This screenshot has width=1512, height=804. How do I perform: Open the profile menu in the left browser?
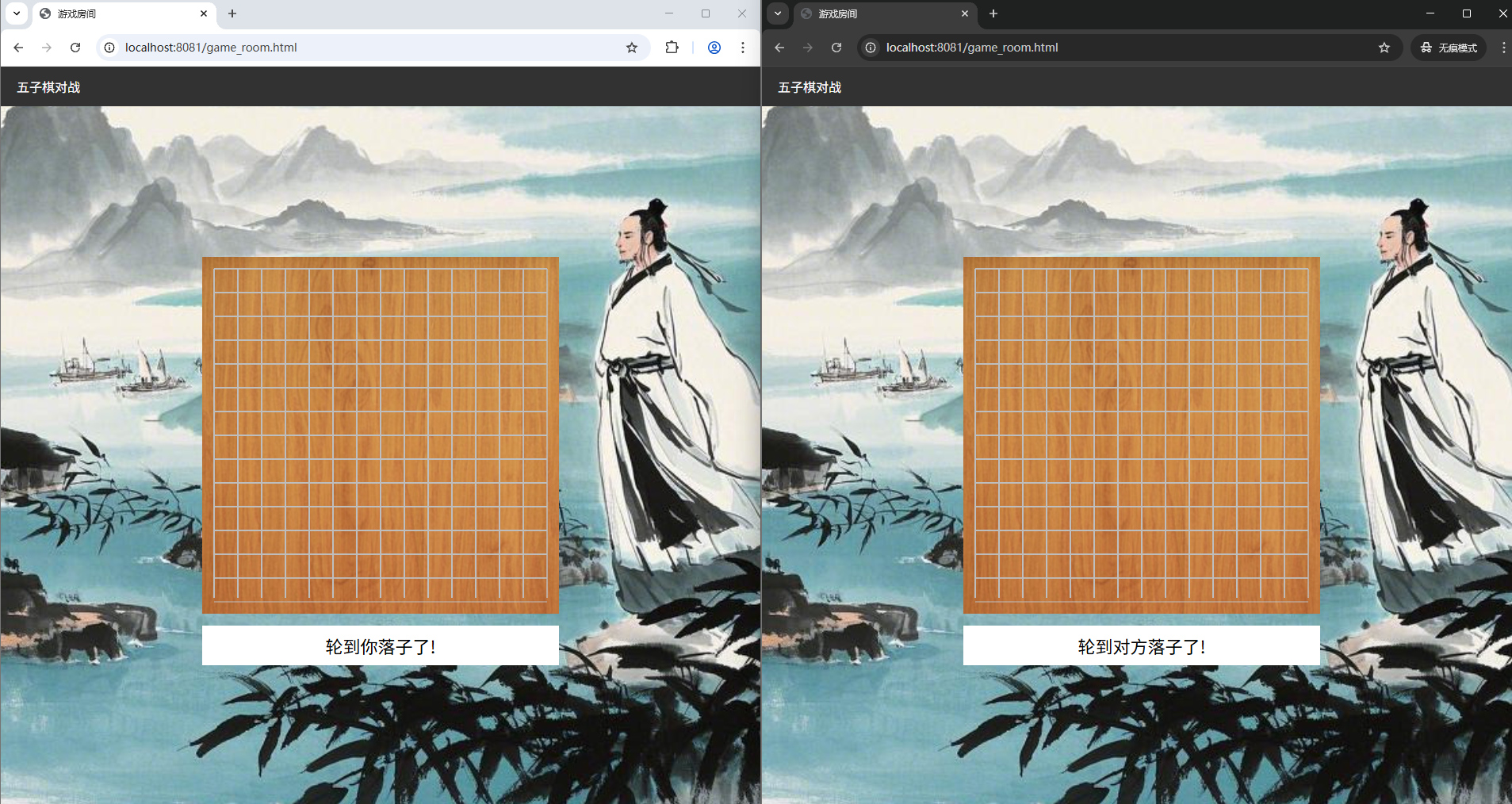coord(714,48)
